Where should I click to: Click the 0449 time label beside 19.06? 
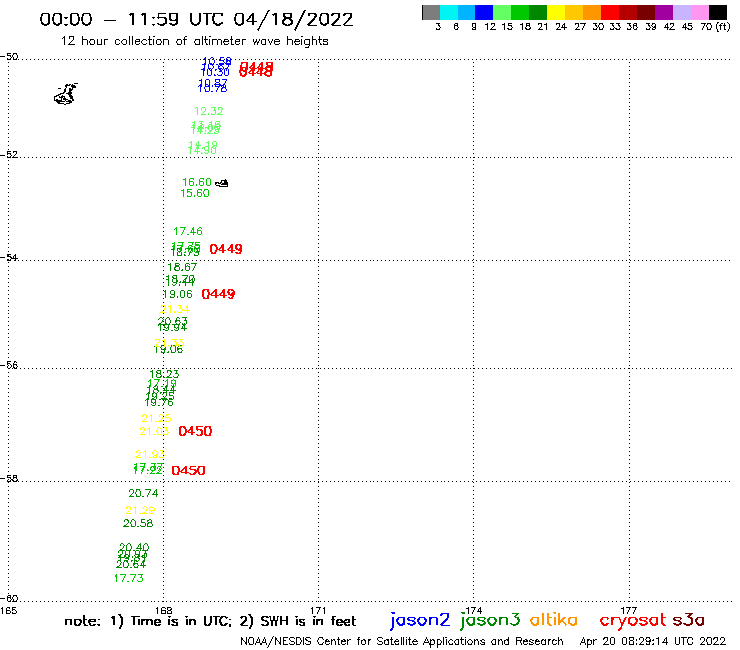(218, 294)
